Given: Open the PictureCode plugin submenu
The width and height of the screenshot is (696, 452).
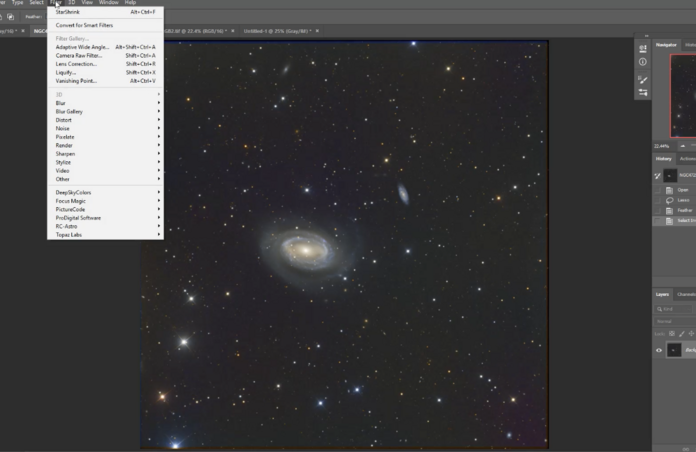Looking at the screenshot, I should [x=106, y=209].
